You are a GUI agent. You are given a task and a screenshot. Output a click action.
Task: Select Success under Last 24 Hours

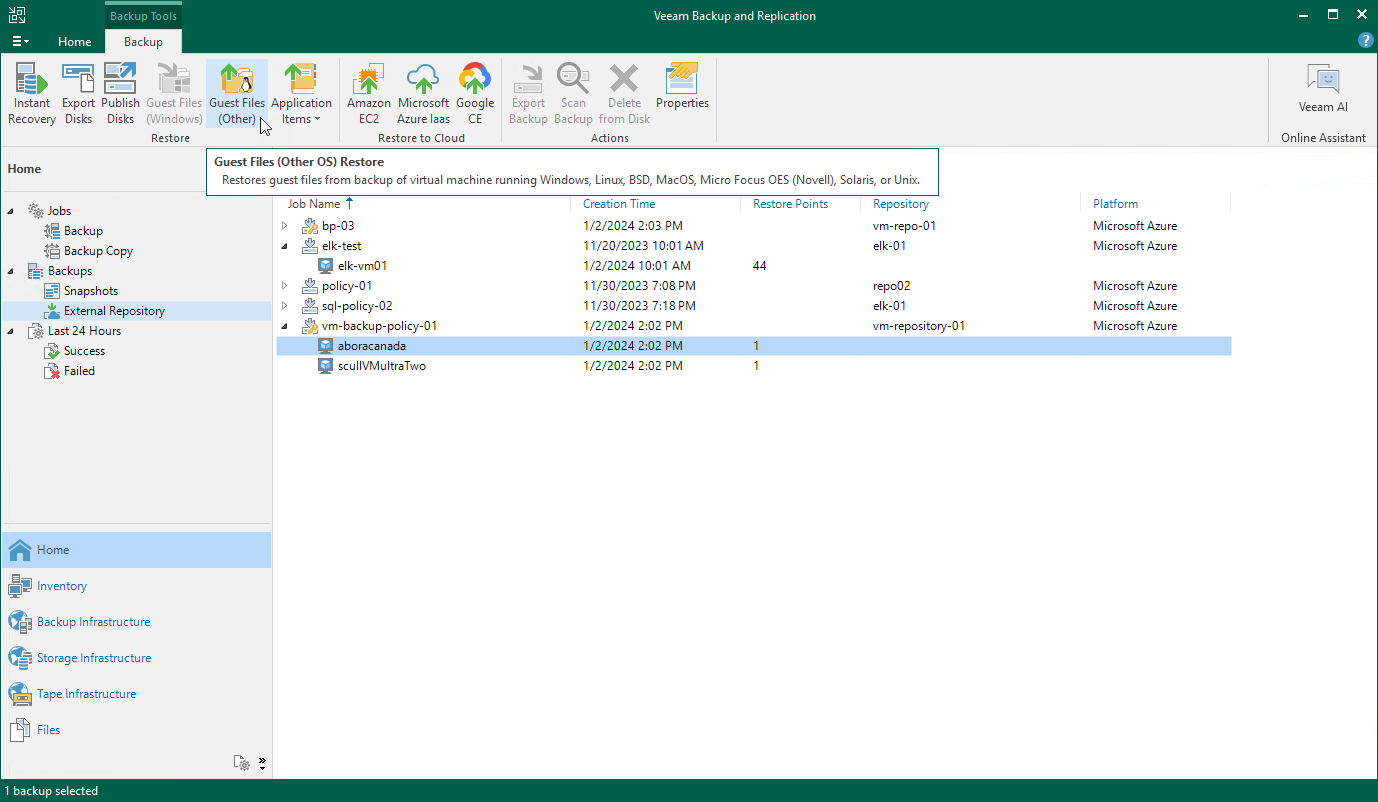84,351
